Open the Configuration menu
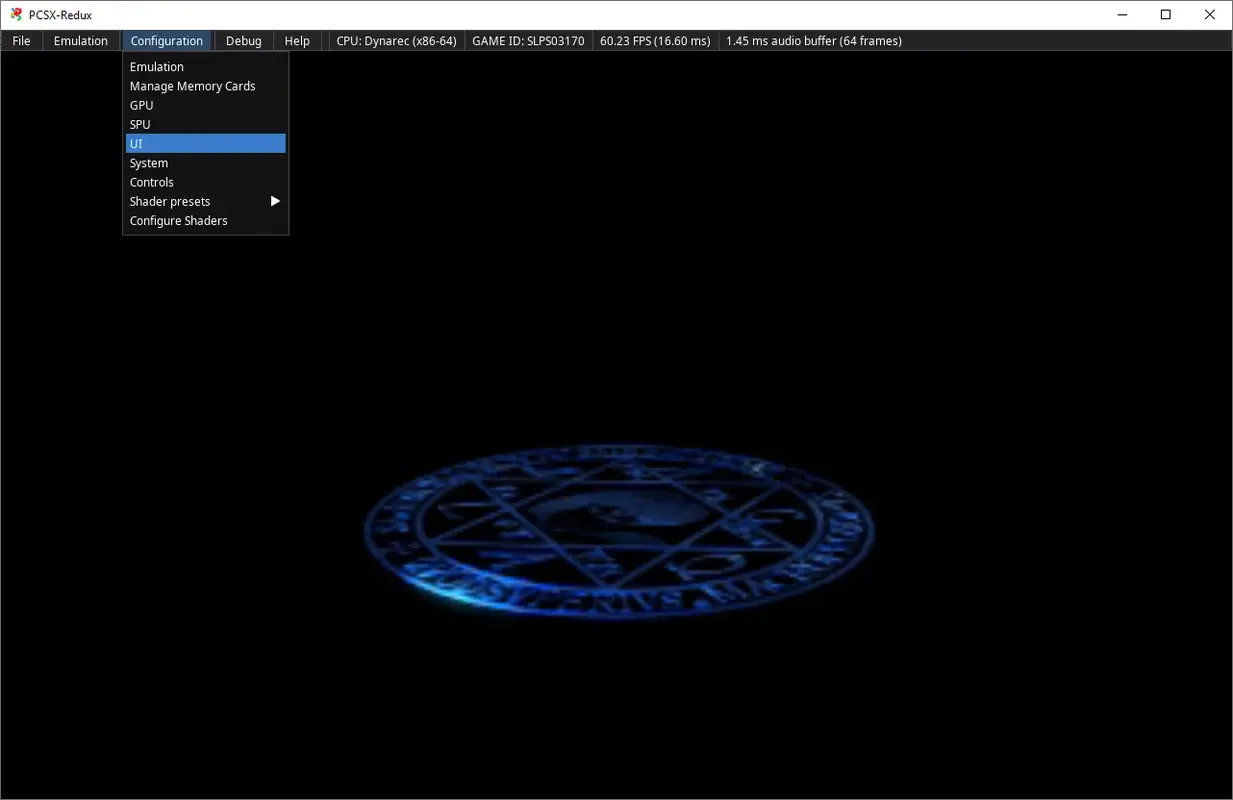Screen dimensions: 1233x800 166,40
